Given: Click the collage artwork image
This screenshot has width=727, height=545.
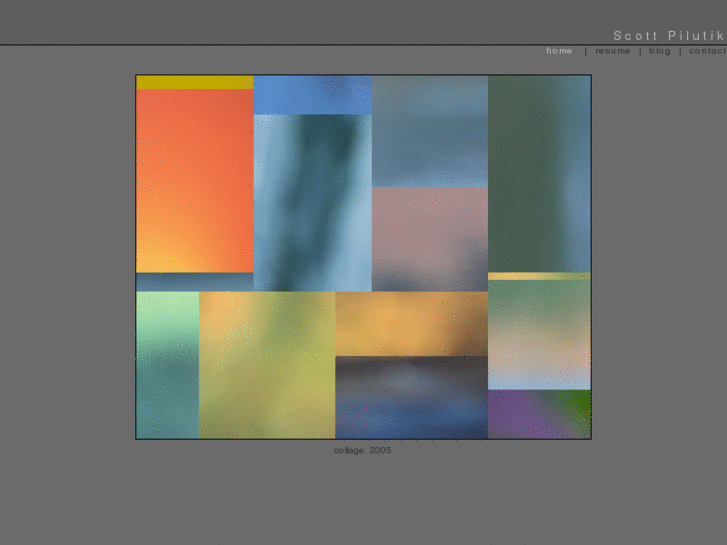Looking at the screenshot, I should pos(363,257).
